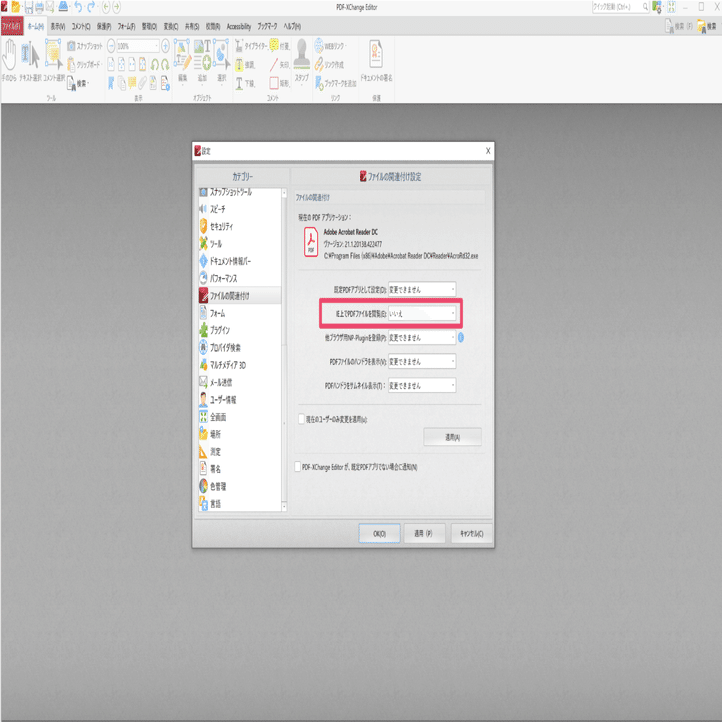This screenshot has width=722, height=722.
Task: Click the 適用(P) button at the dialog bottom
Action: point(424,533)
